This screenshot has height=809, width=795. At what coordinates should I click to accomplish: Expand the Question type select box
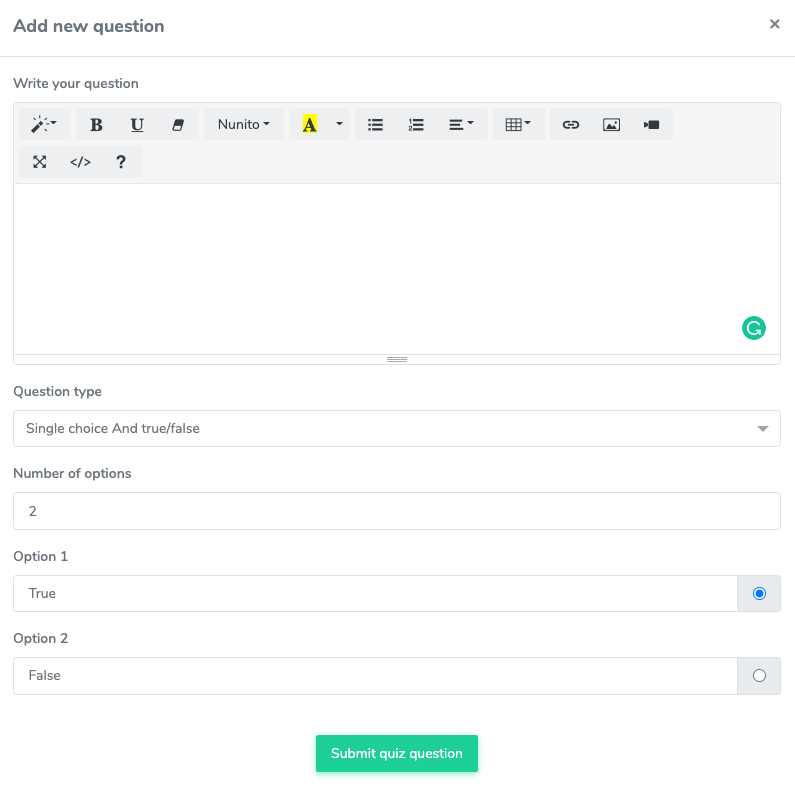(396, 429)
